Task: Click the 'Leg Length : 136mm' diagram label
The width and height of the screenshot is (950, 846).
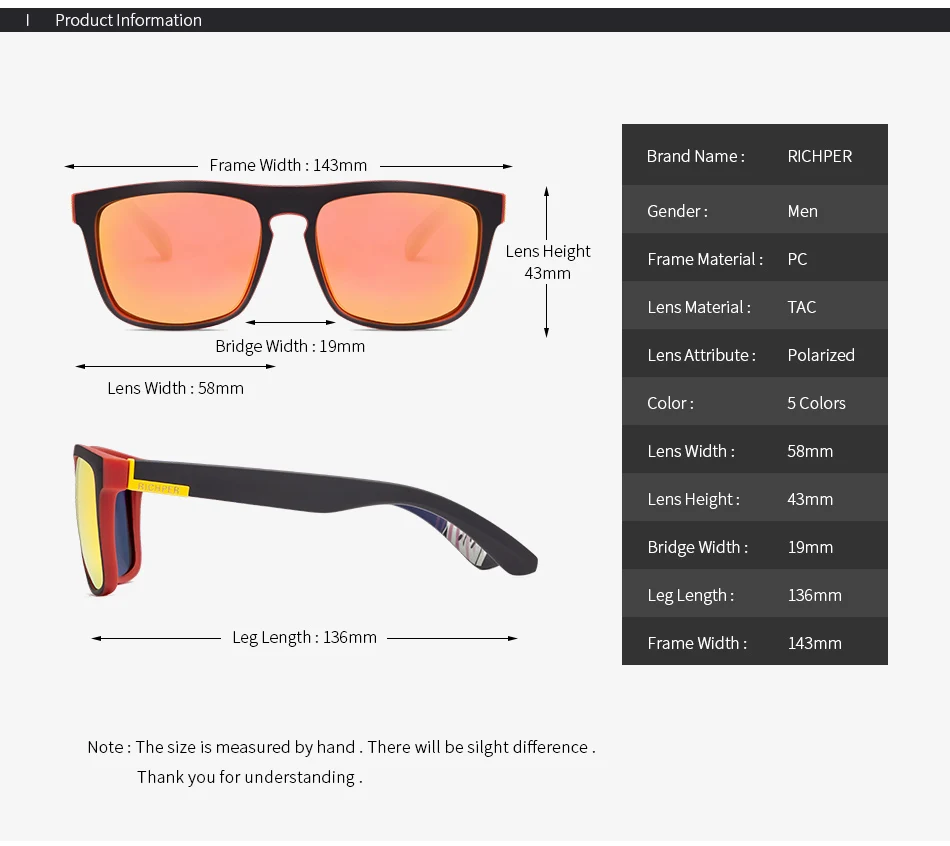Action: [x=304, y=638]
